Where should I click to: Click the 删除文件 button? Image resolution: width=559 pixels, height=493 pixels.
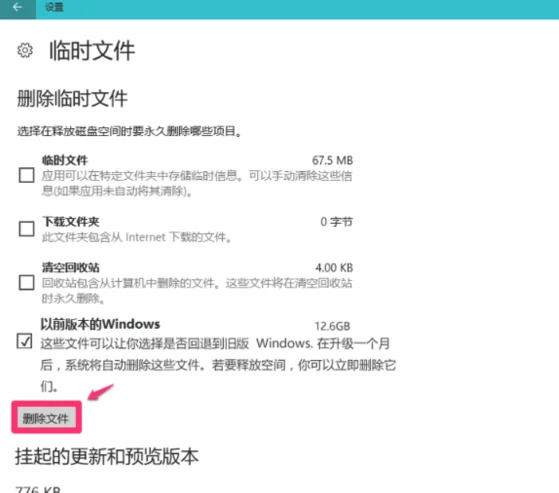click(x=46, y=418)
